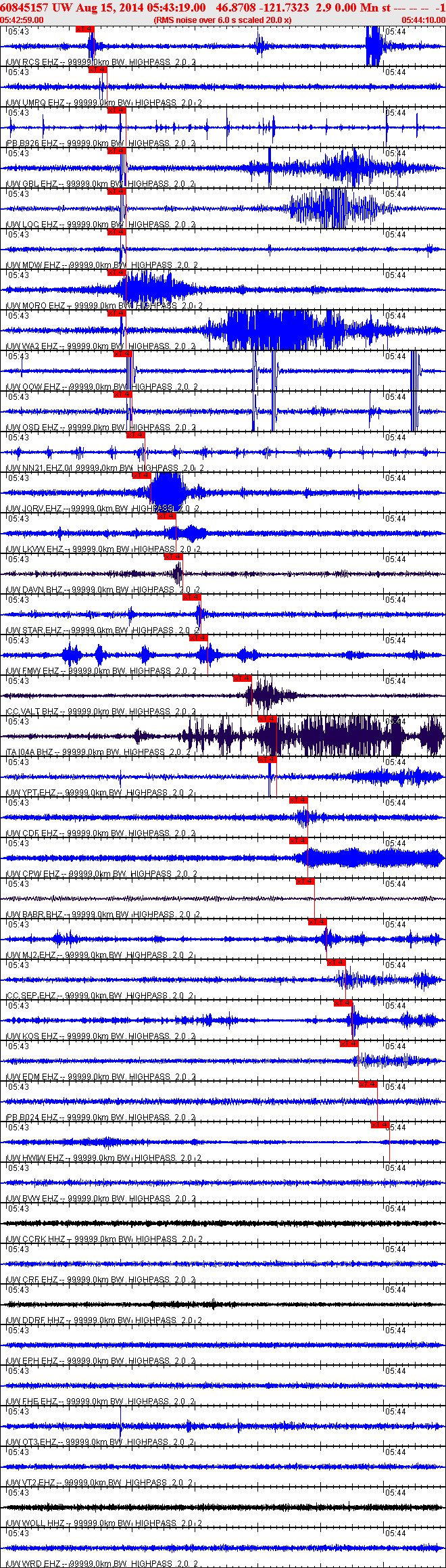This screenshot has width=446, height=1568.
Task: Click the 'UW VT2 EHZ' station label
Action: (x=31, y=1483)
